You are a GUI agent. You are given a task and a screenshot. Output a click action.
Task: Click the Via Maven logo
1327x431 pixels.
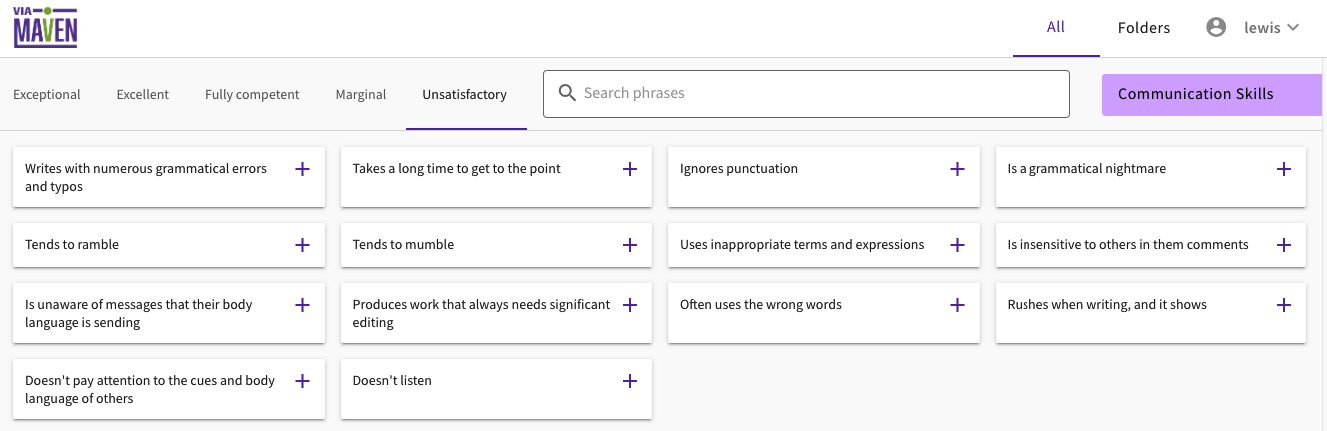[45, 28]
